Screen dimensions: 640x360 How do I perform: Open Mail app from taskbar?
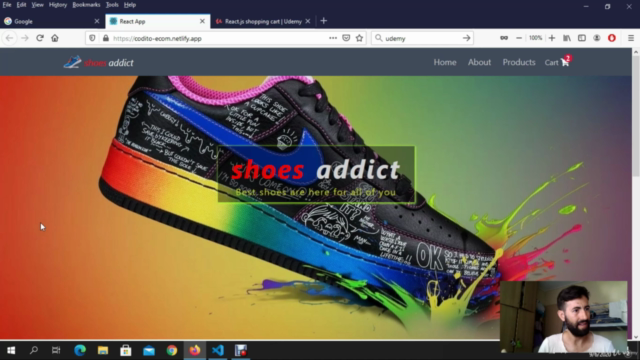(149, 350)
